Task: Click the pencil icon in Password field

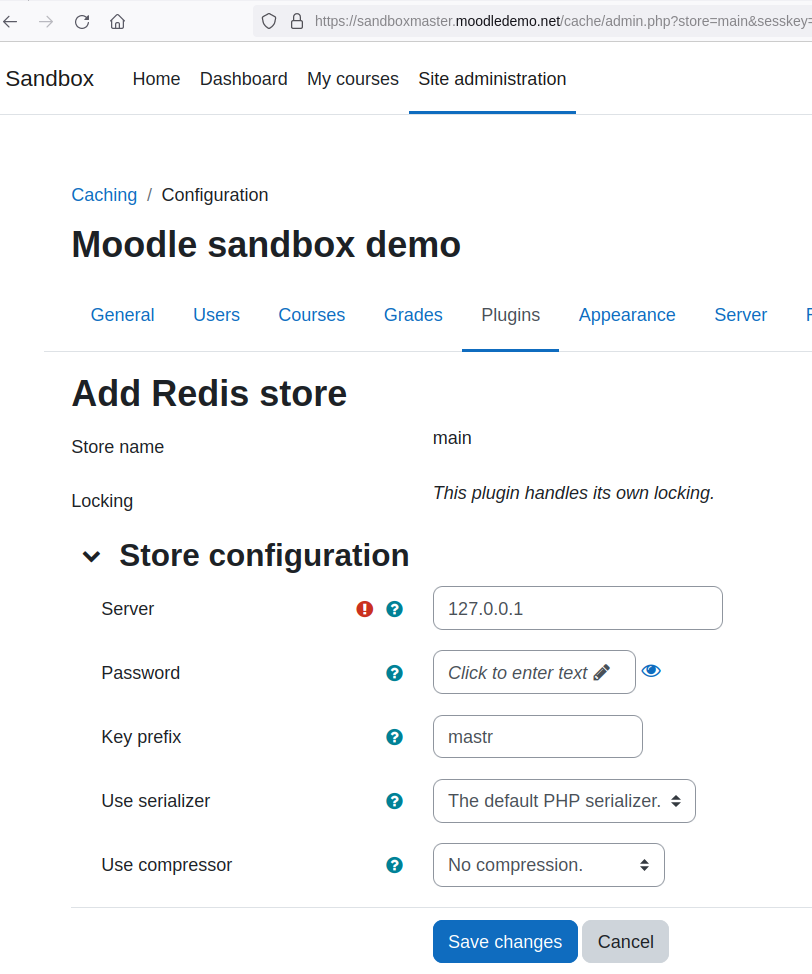Action: pyautogui.click(x=601, y=672)
